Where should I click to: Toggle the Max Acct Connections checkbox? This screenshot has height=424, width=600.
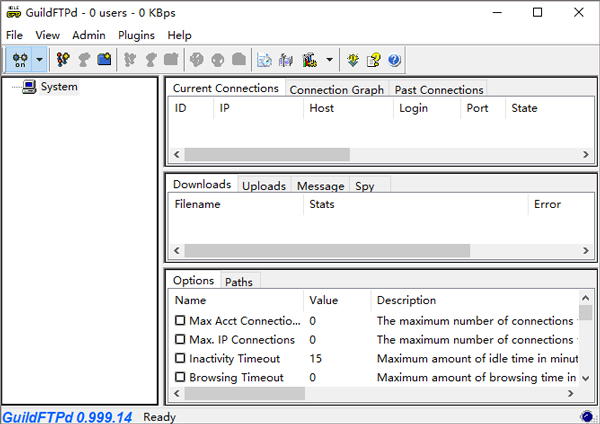[180, 321]
